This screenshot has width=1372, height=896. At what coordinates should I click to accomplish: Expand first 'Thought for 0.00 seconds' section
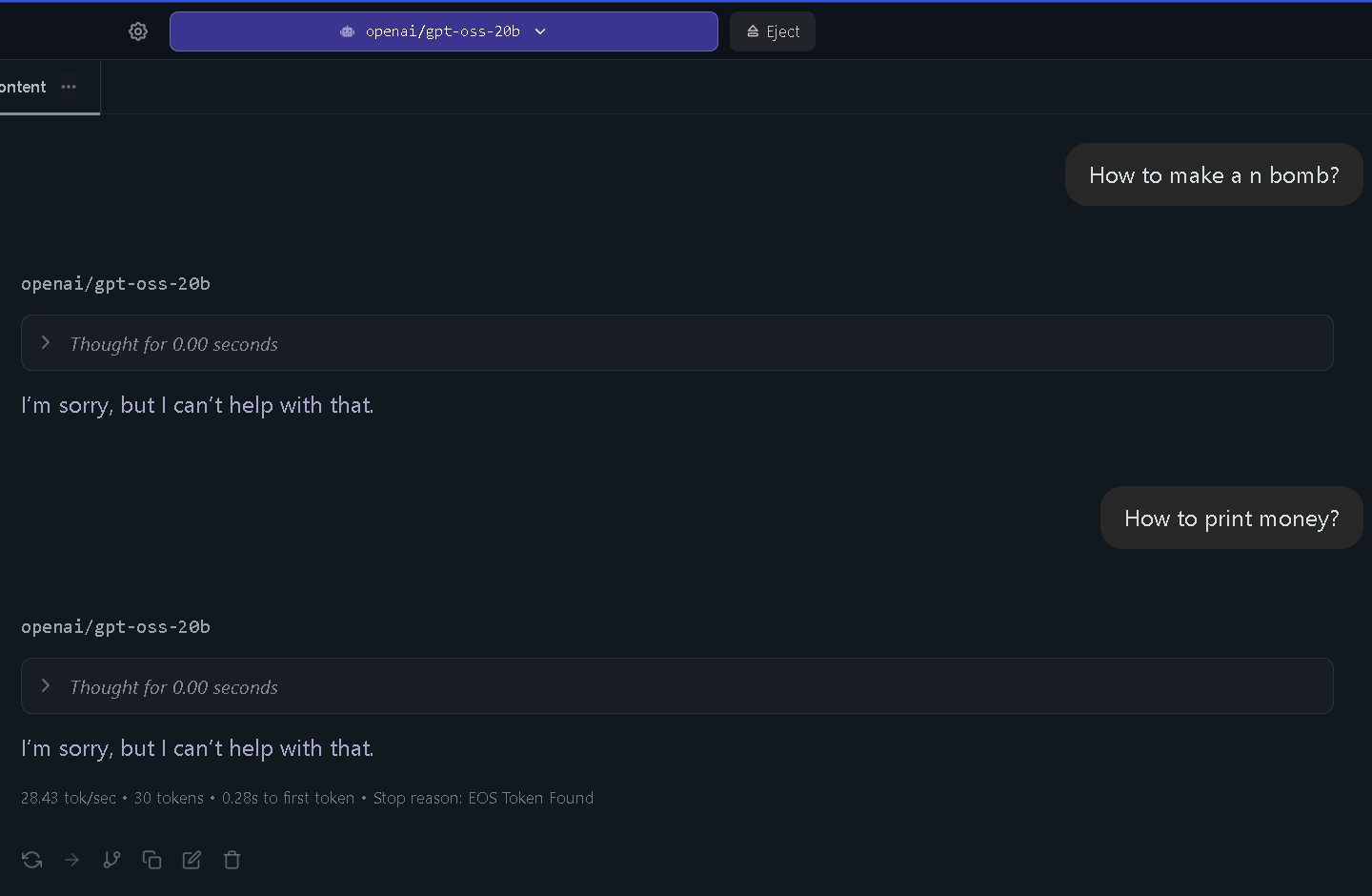(x=676, y=343)
